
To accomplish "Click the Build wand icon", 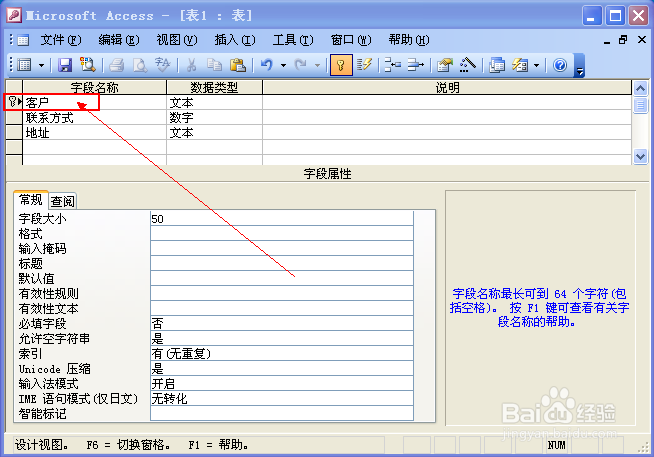I will pyautogui.click(x=468, y=65).
